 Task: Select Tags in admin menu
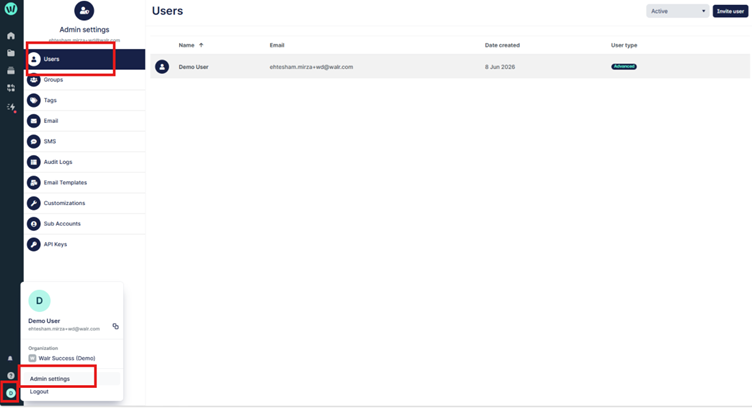point(85,100)
